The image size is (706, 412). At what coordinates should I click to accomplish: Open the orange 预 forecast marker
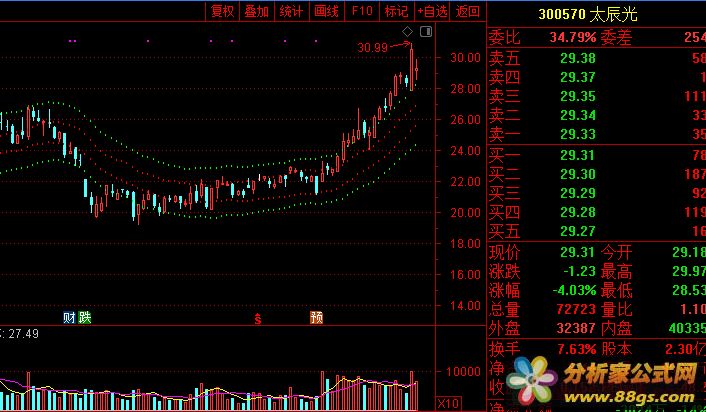tap(317, 318)
